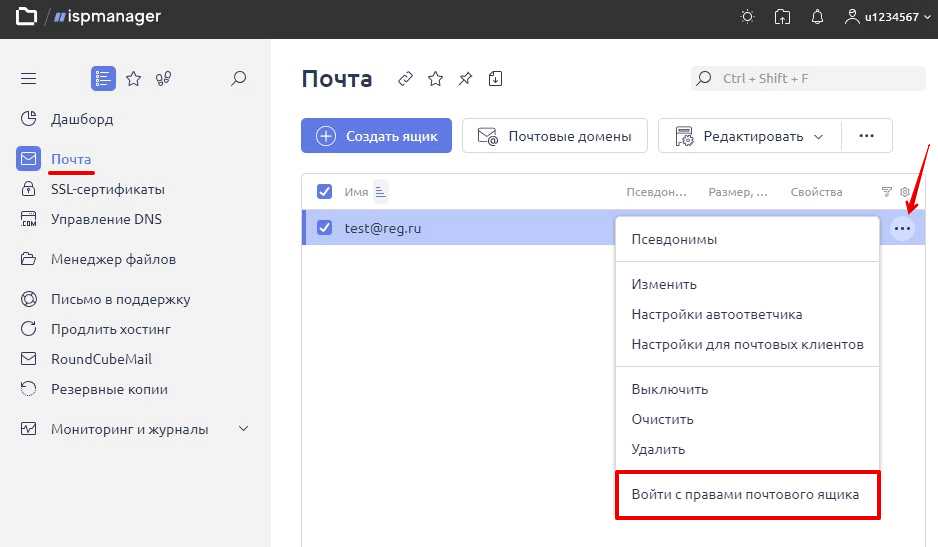The height and width of the screenshot is (547, 938).
Task: Open SSL-сертификаты
Action: 108,189
